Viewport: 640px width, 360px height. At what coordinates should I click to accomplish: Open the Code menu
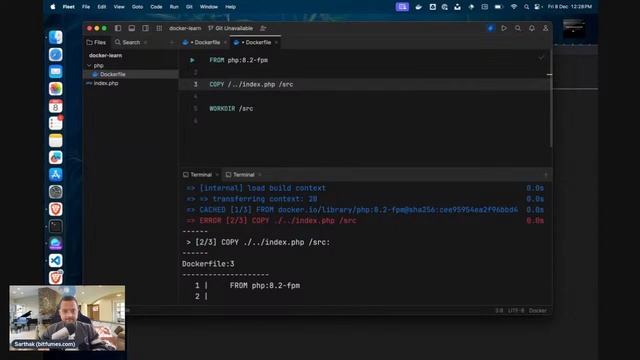coord(156,7)
